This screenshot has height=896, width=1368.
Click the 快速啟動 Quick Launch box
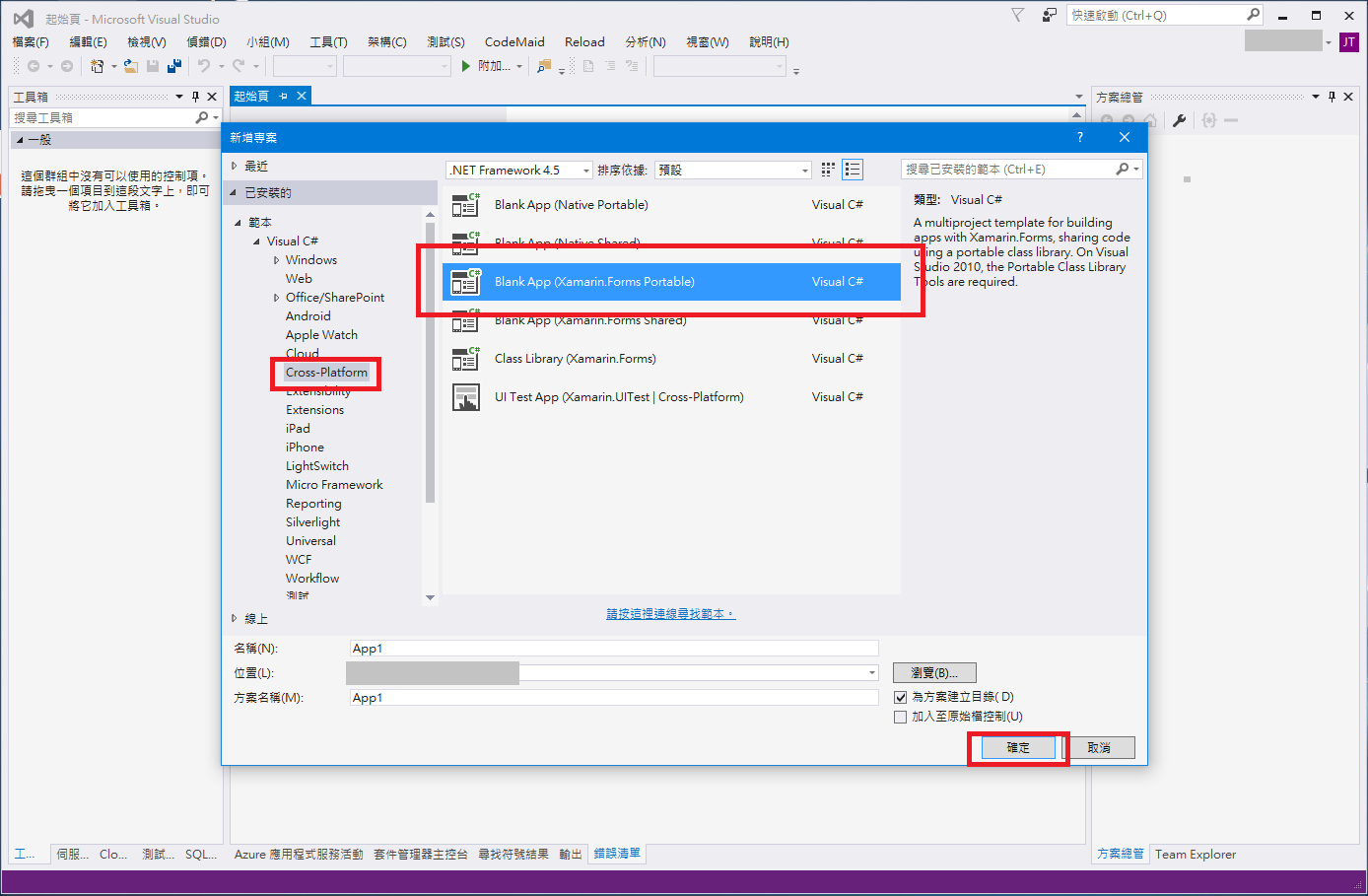click(x=1164, y=15)
